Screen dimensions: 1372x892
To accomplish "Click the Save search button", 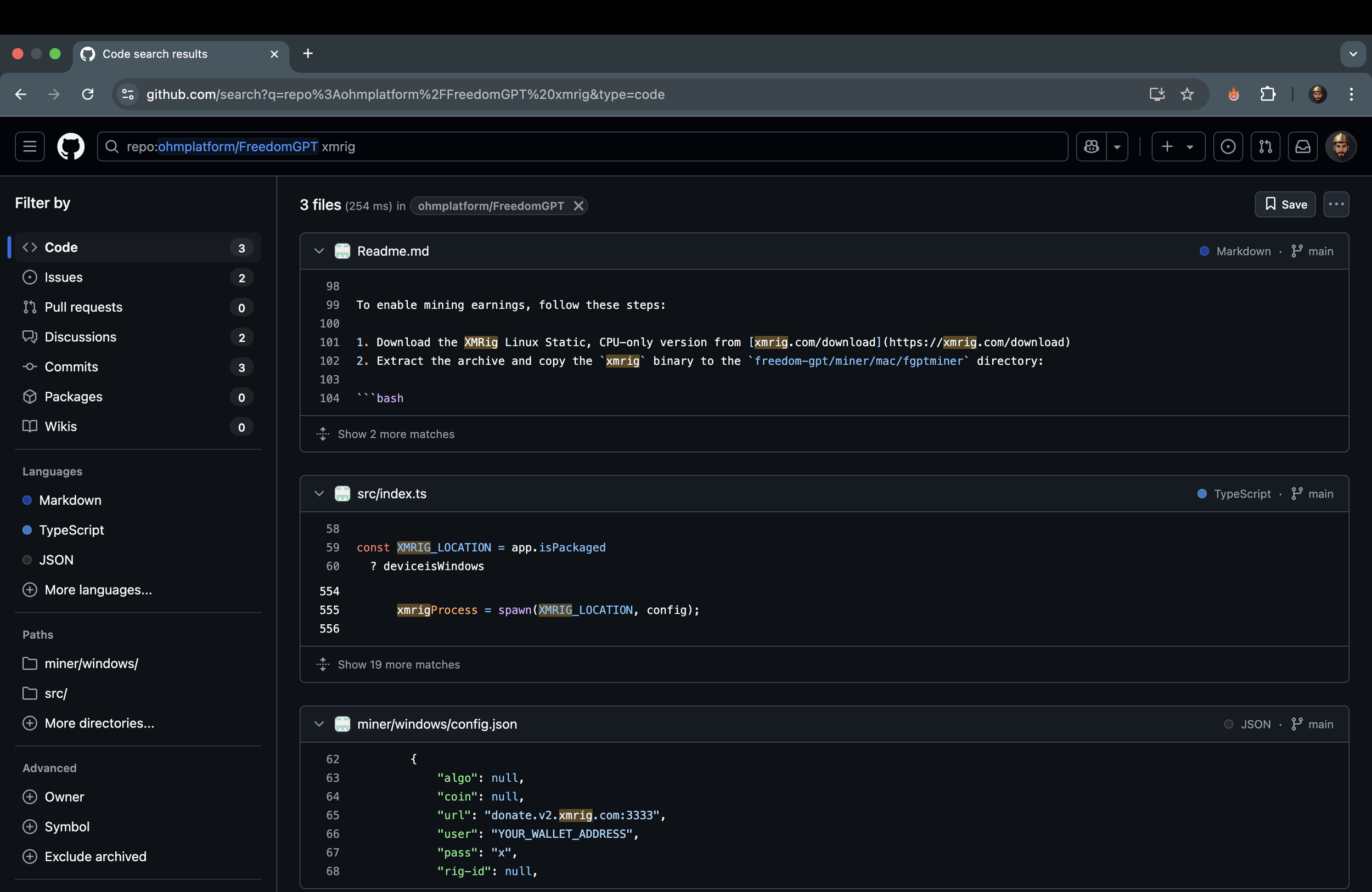I will click(x=1285, y=204).
